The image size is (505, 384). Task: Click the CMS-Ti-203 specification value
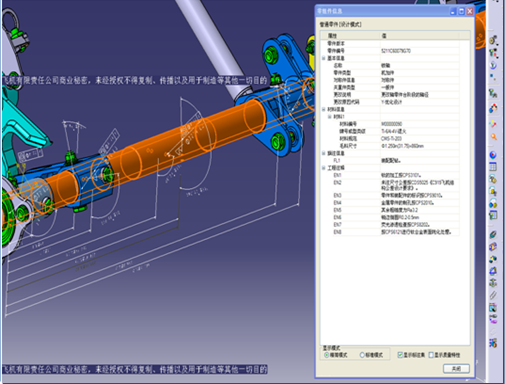391,139
